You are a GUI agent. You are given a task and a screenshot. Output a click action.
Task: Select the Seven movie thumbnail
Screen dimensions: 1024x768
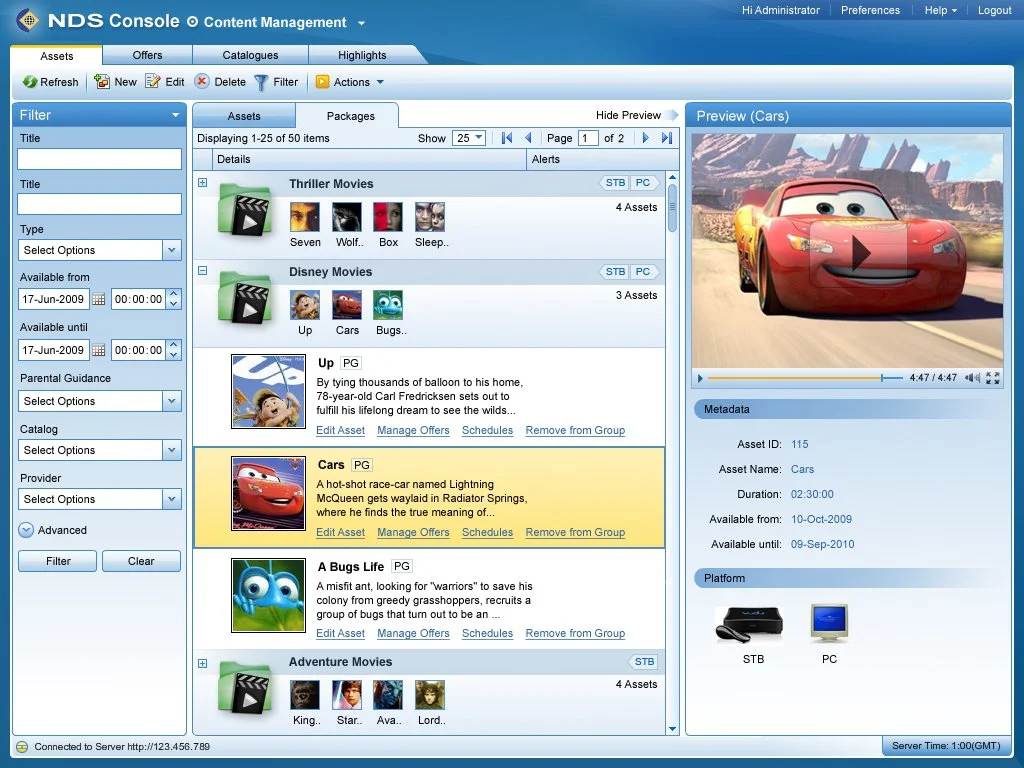point(305,217)
